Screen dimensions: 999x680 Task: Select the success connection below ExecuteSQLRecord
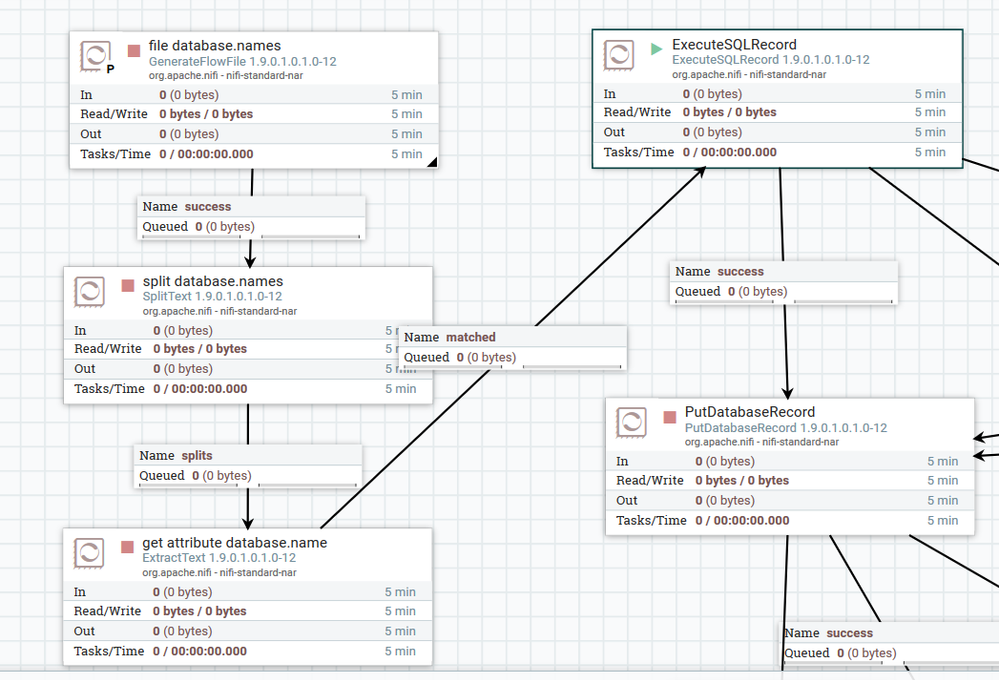[x=784, y=282]
